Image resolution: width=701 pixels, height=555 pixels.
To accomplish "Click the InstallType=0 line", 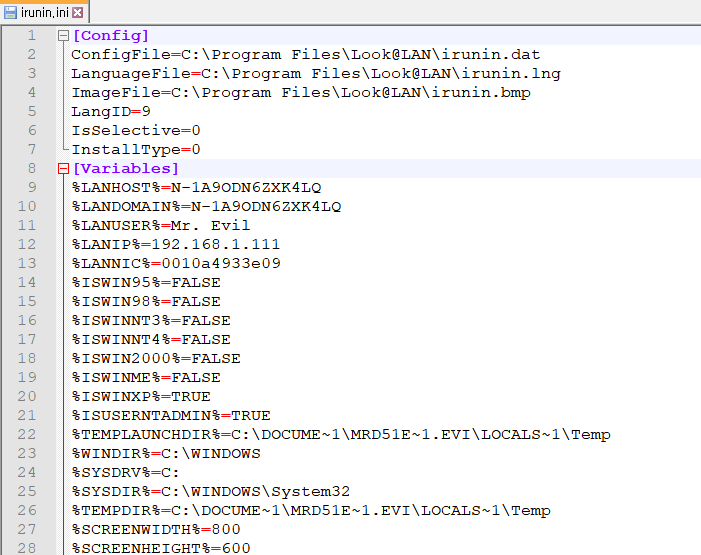I will coord(136,149).
